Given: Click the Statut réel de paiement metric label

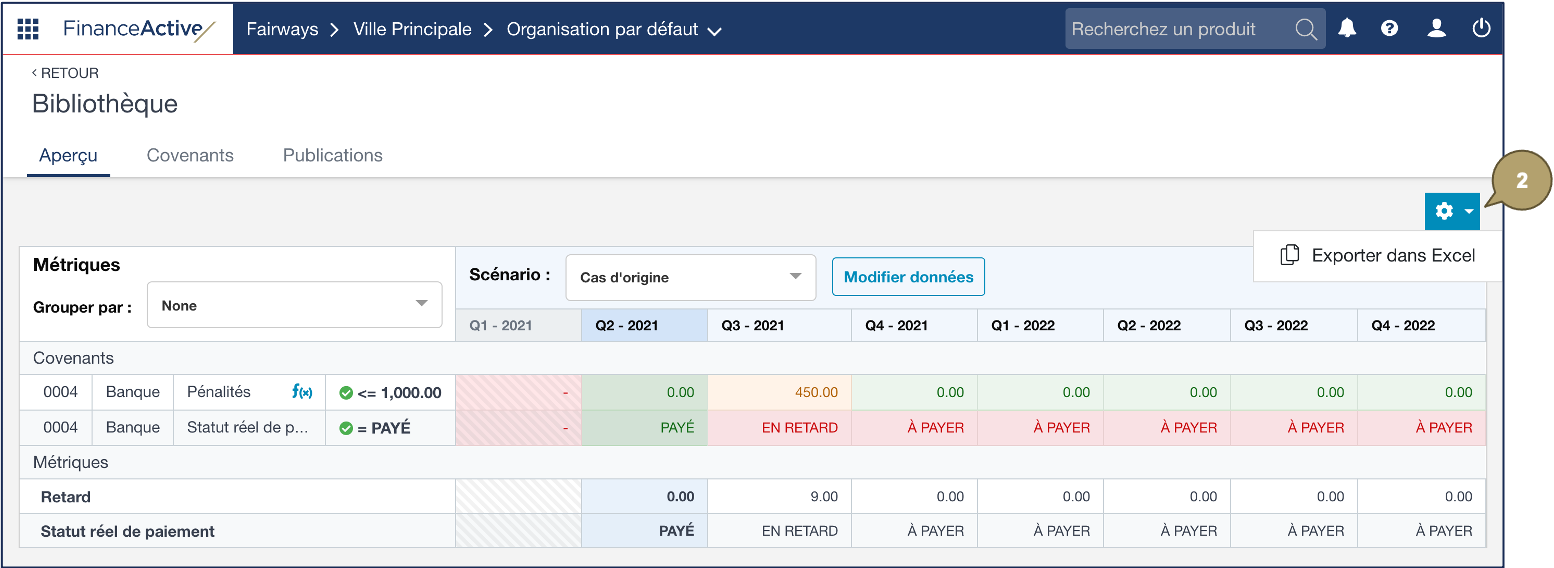Looking at the screenshot, I should click(128, 531).
